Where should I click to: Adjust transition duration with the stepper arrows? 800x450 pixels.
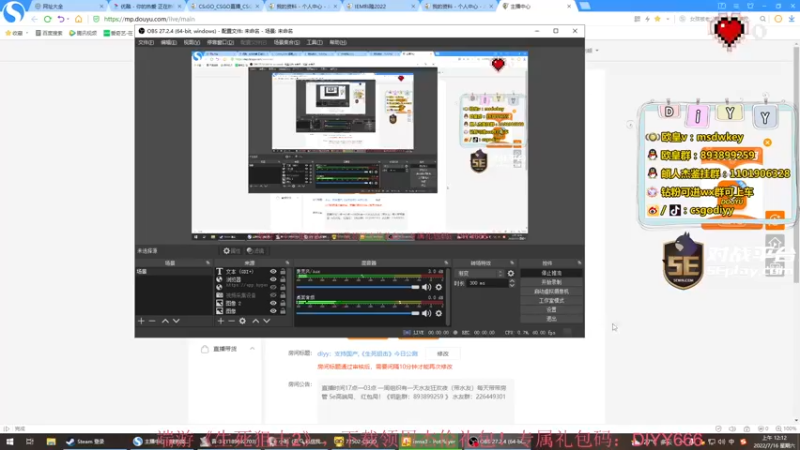pyautogui.click(x=512, y=283)
